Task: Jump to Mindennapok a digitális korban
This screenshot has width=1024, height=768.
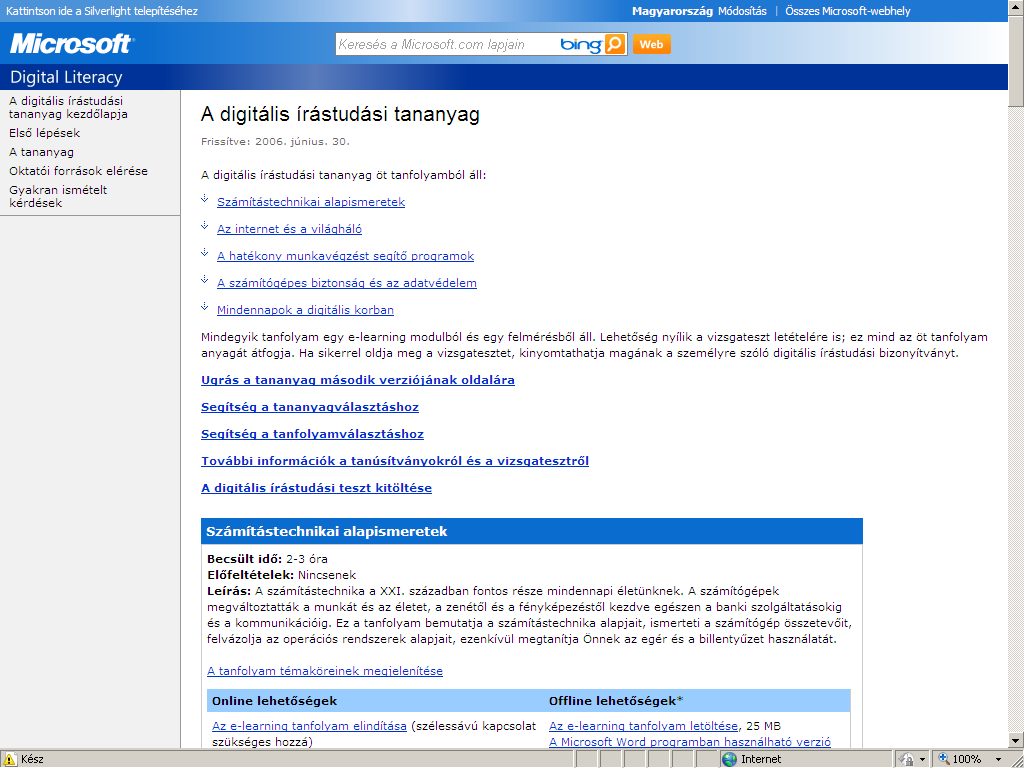Action: click(305, 310)
